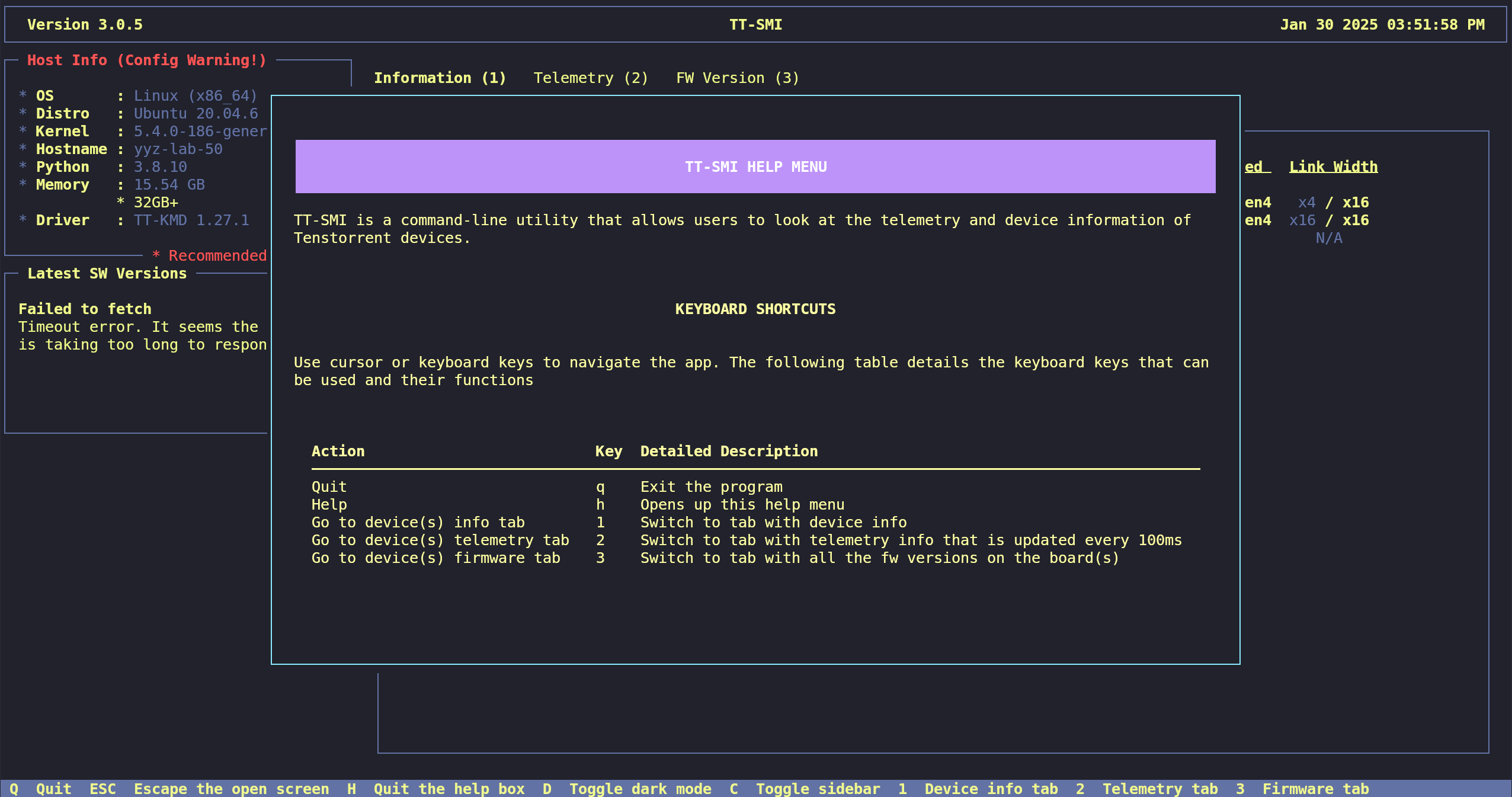Click Firmware tab footer shortcut
This screenshot has width=1512, height=797.
[x=1303, y=789]
